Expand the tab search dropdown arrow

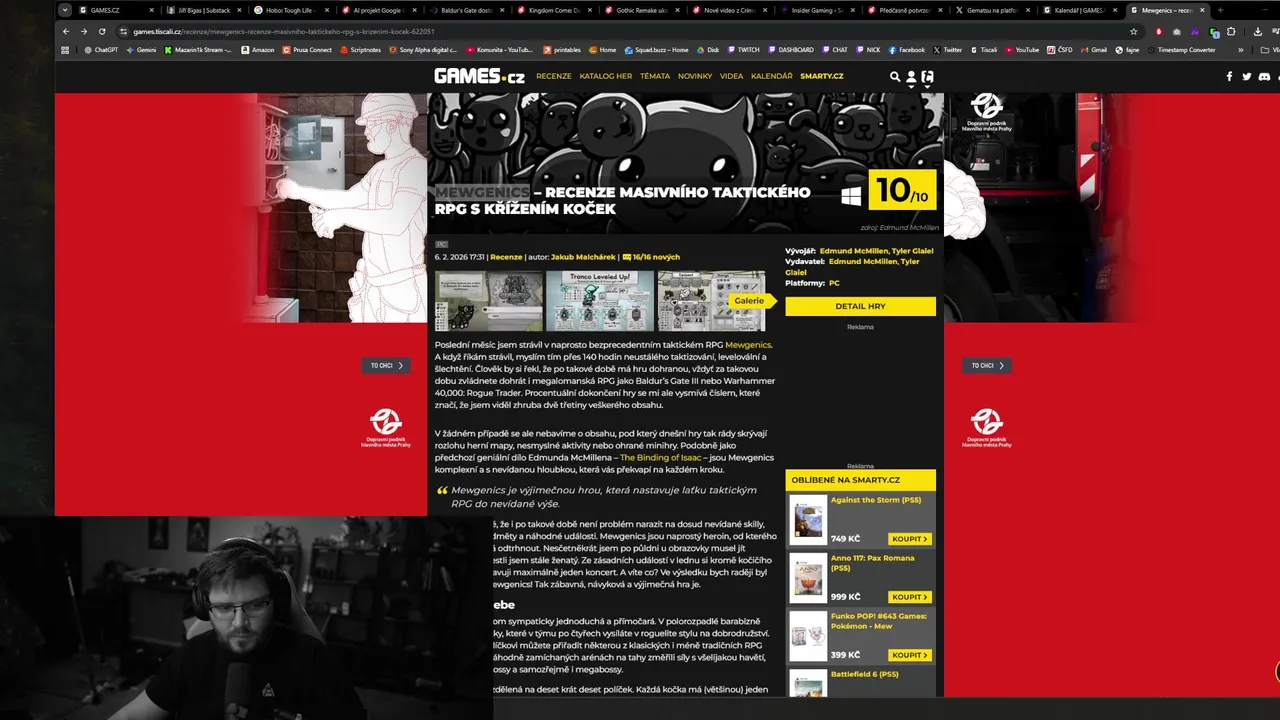click(x=65, y=10)
